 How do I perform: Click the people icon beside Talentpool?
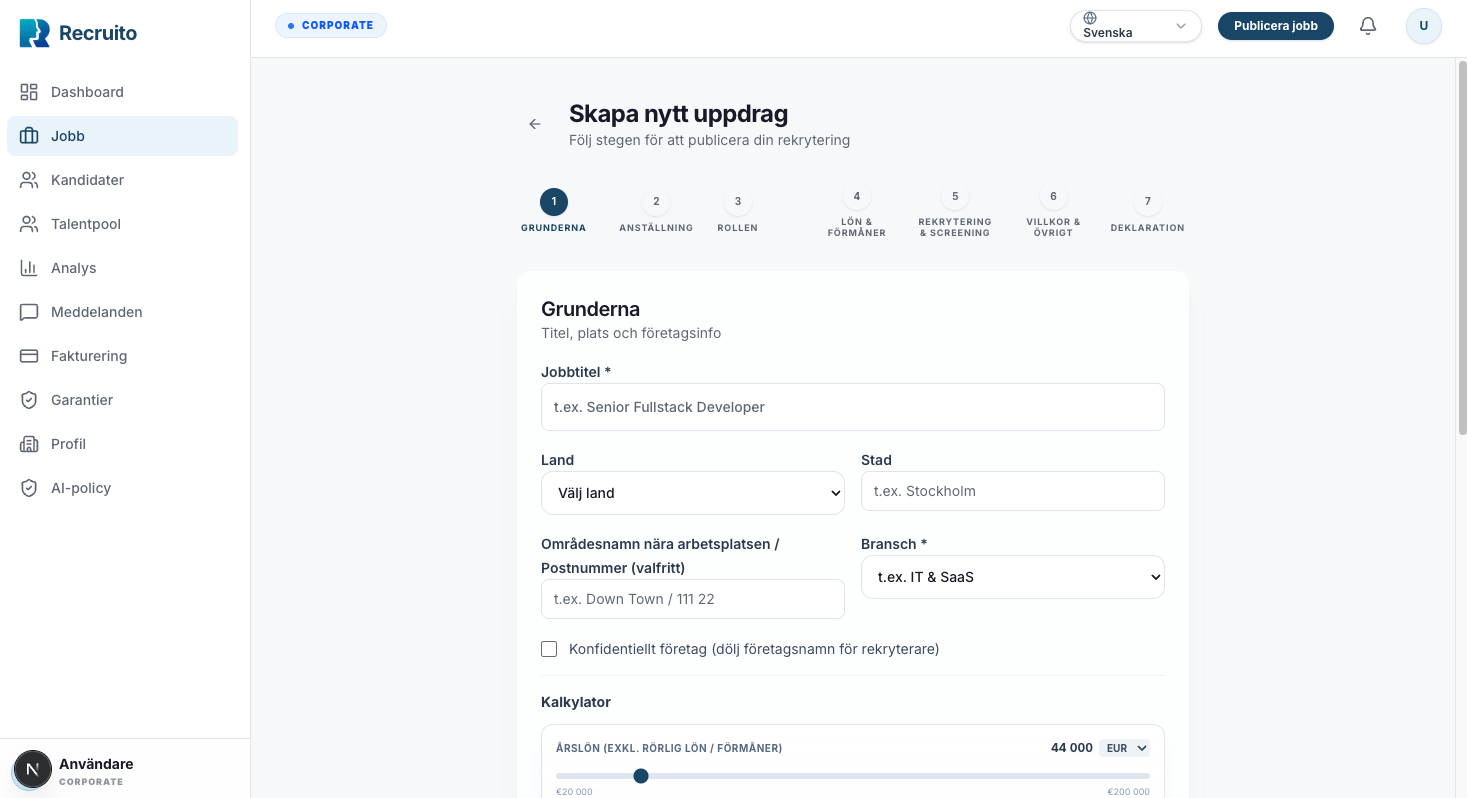point(29,224)
